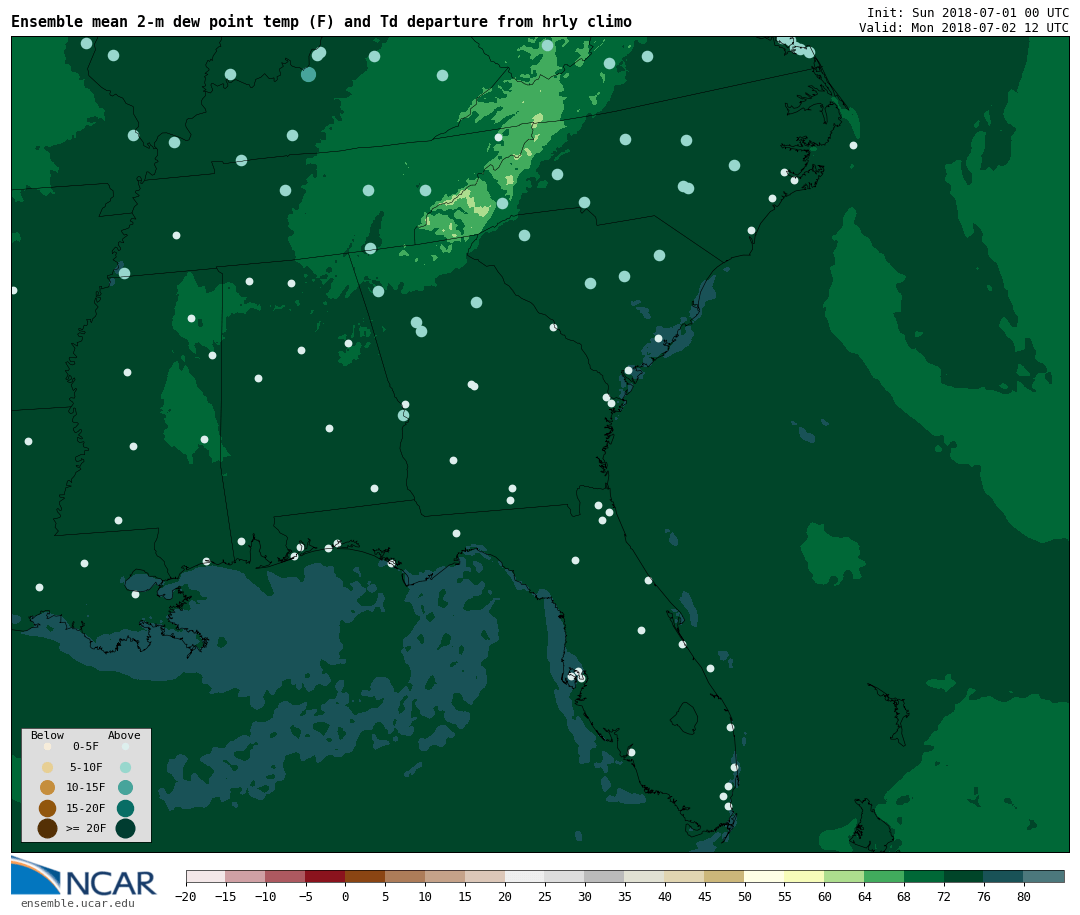Click the '0-5F' legend label
Screen dimensions: 1080x915
[86, 746]
